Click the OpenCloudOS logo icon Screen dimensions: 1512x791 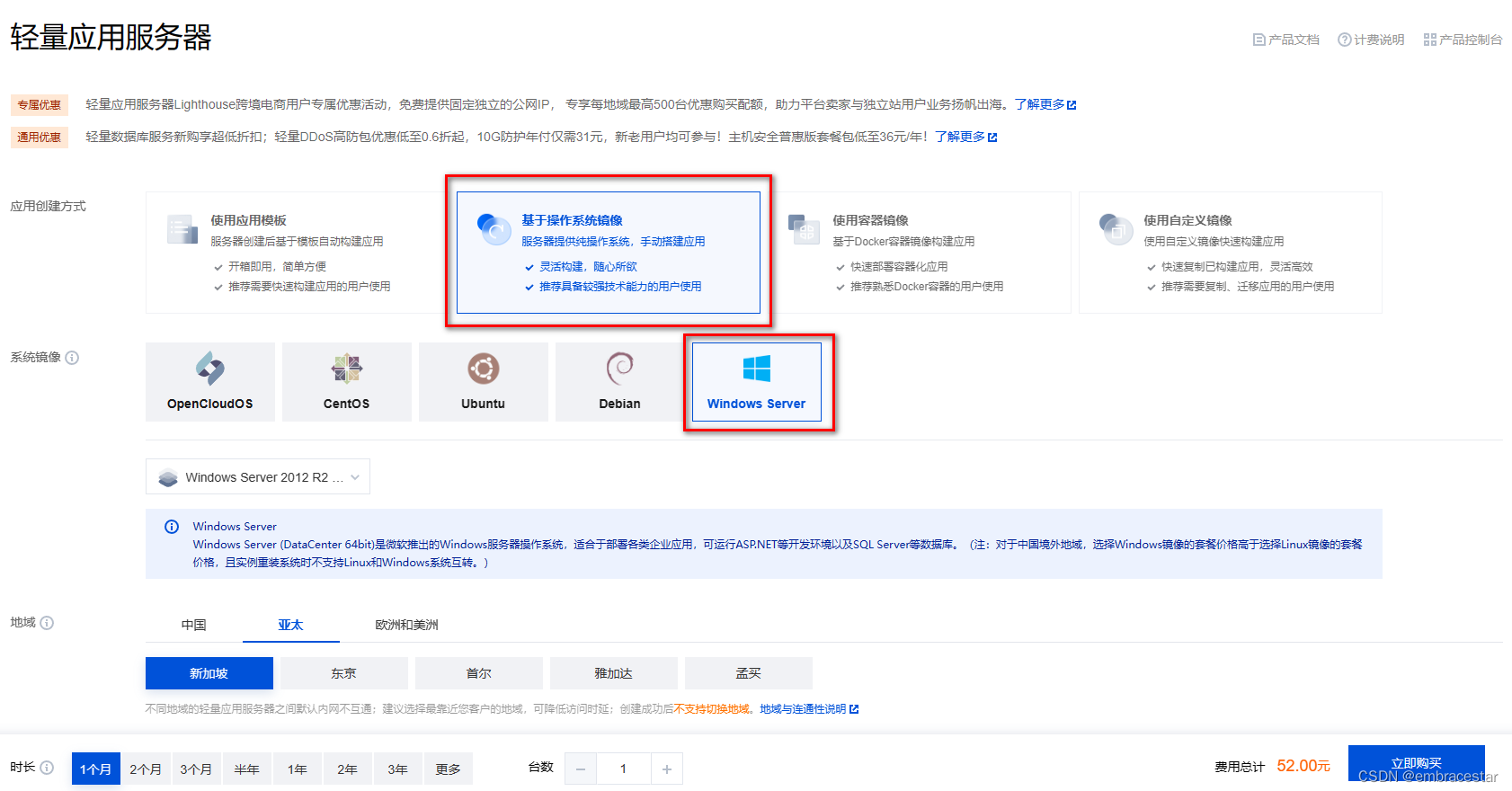click(210, 369)
